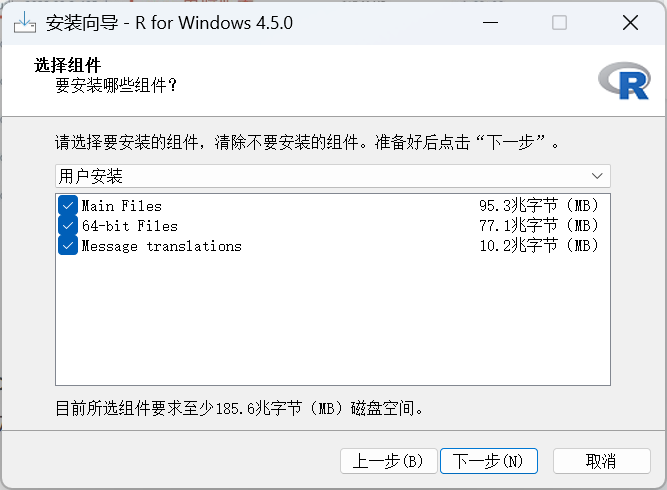Uncheck the Main Files checkbox
The height and width of the screenshot is (490, 667).
(x=68, y=205)
